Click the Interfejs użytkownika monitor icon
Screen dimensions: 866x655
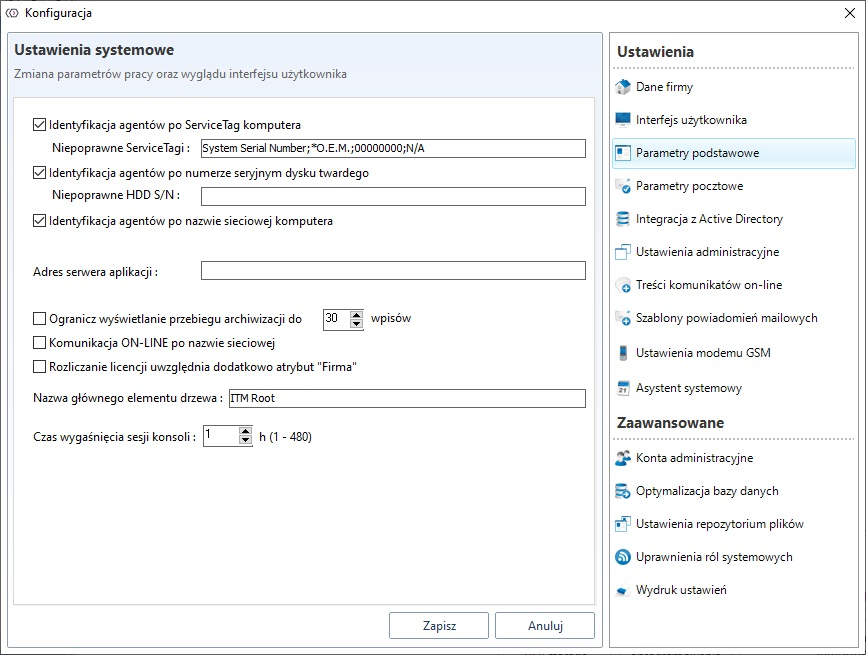pyautogui.click(x=623, y=120)
